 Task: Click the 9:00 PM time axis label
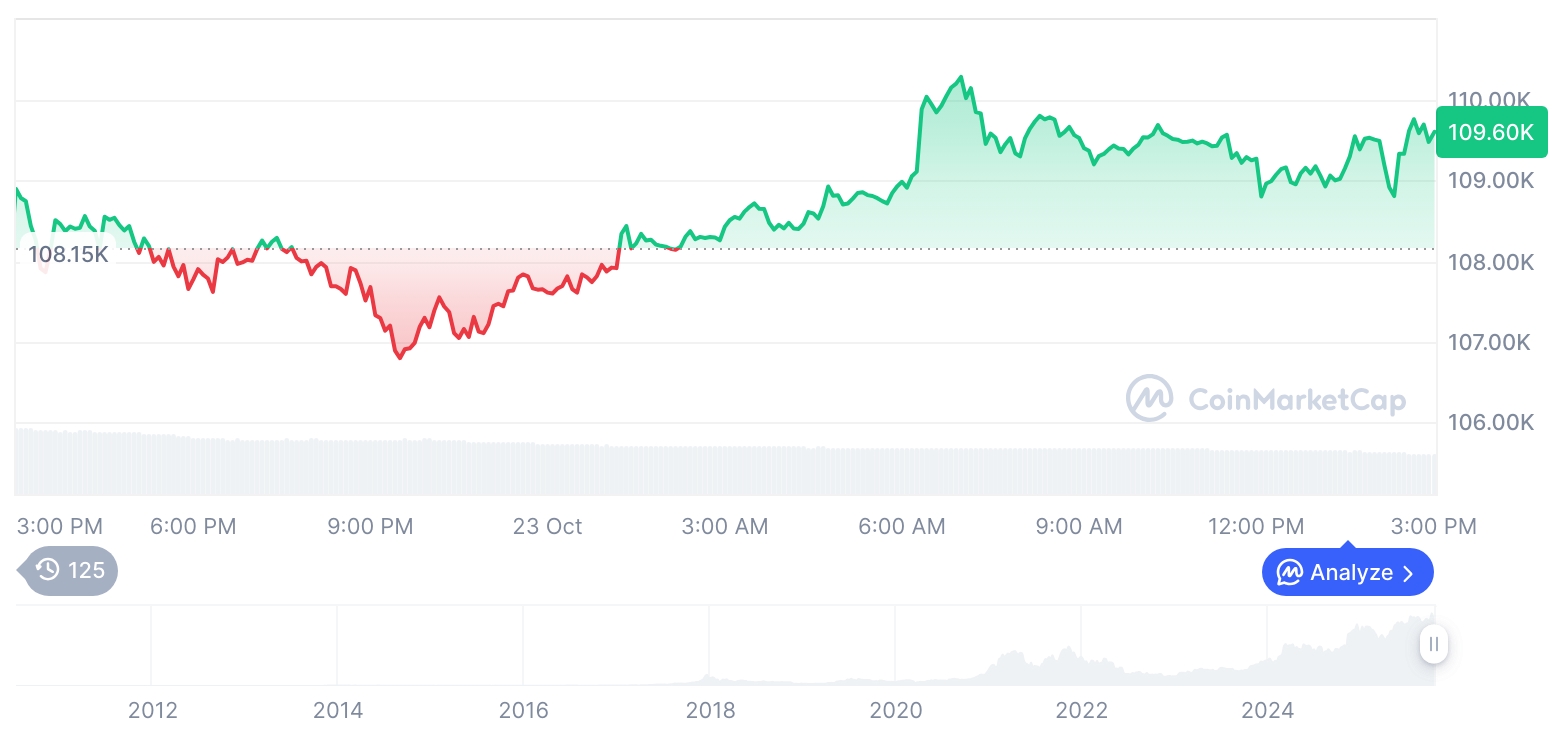pos(370,526)
